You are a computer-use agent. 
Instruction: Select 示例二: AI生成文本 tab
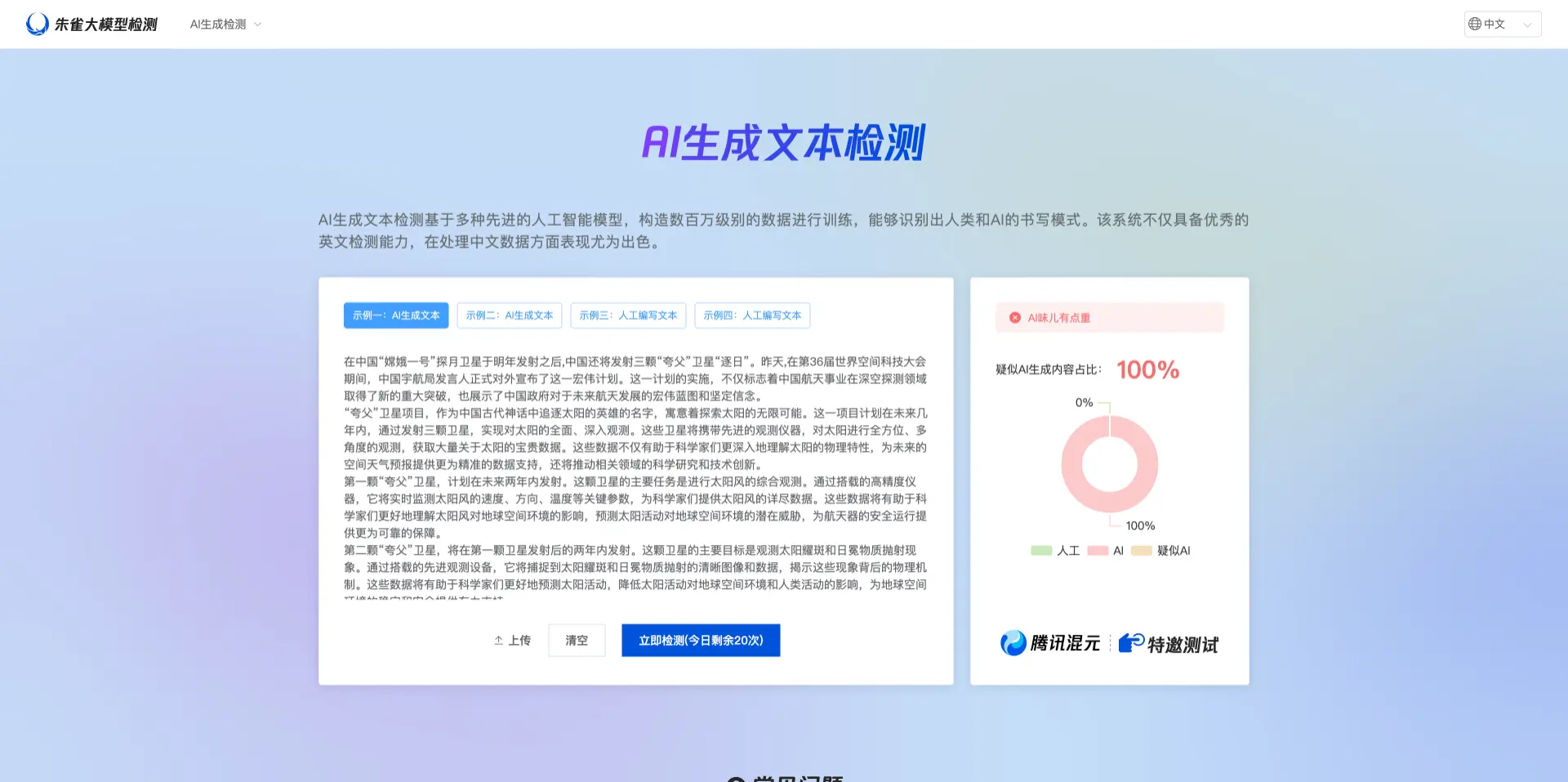click(509, 315)
